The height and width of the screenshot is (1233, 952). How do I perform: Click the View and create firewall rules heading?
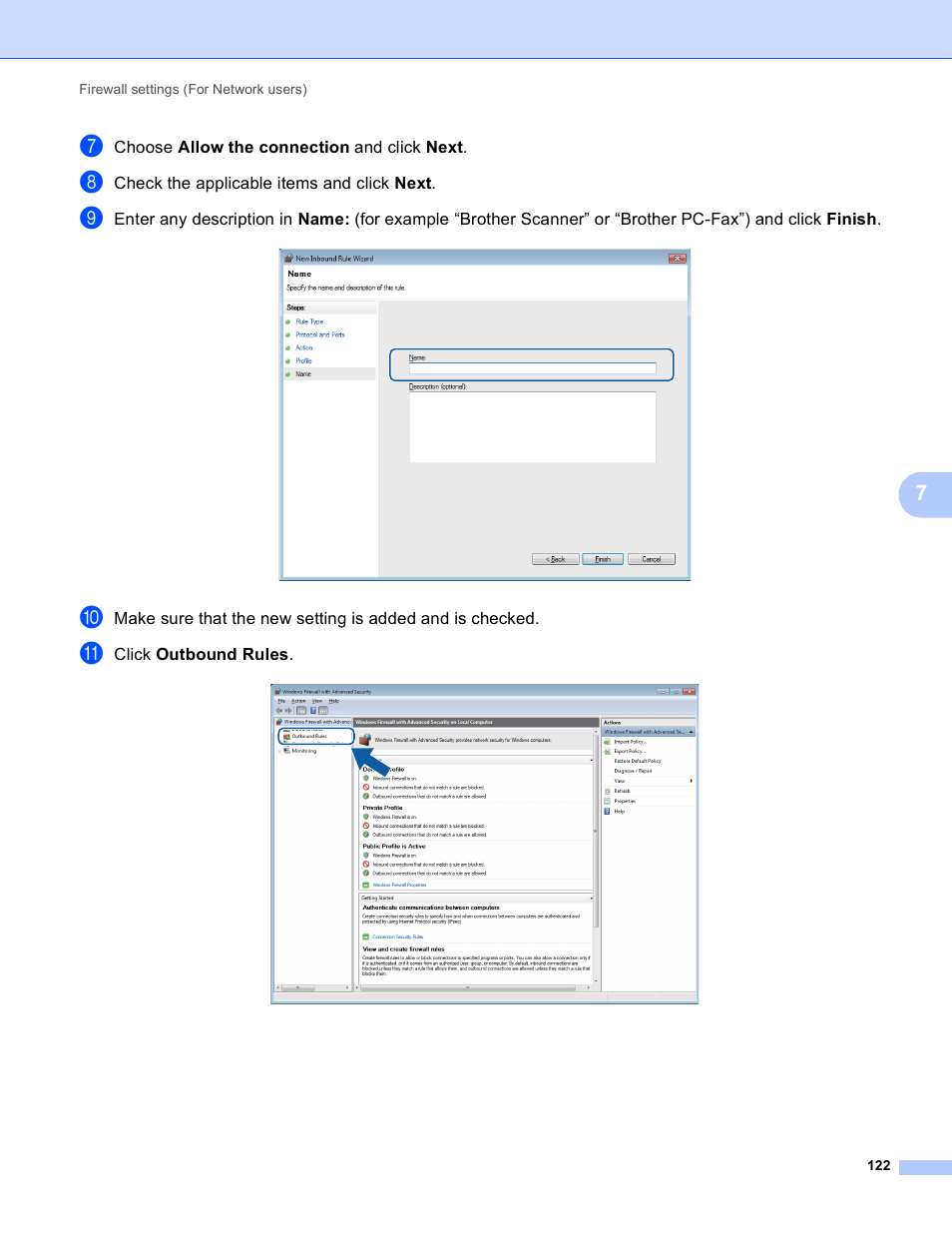403,949
